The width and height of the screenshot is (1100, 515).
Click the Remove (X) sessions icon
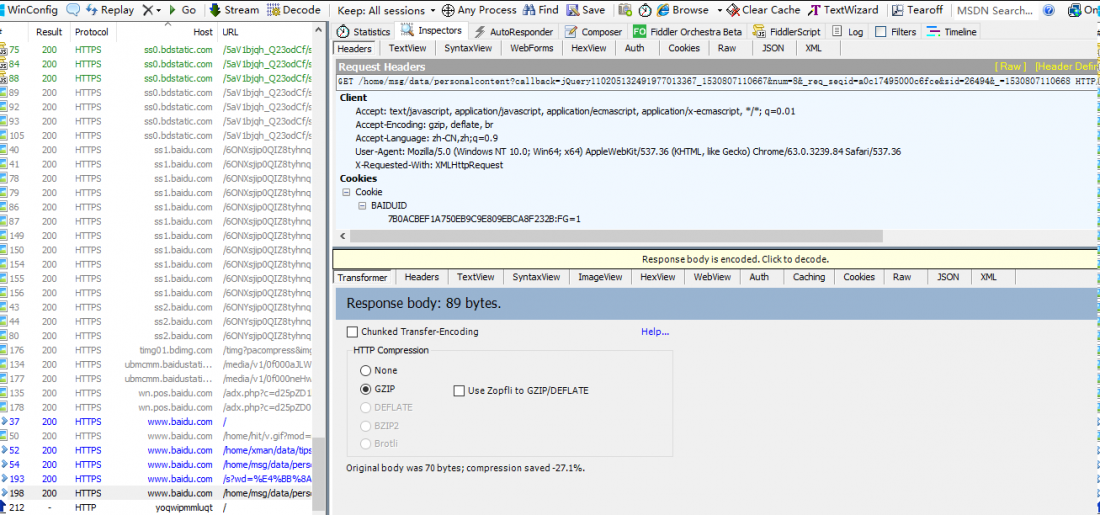147,10
